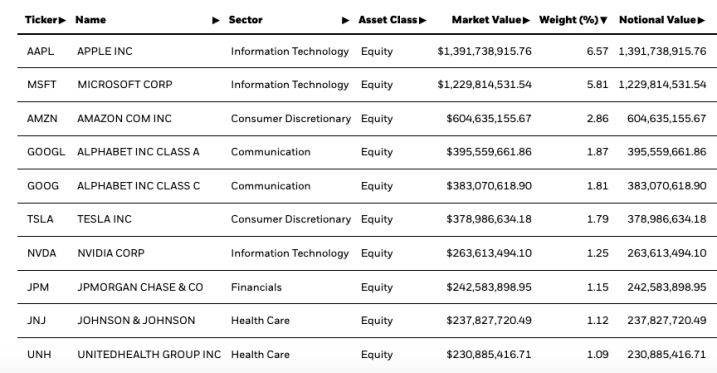Click sort arrow beside Name header
Image resolution: width=717 pixels, height=373 pixels.
(x=216, y=20)
